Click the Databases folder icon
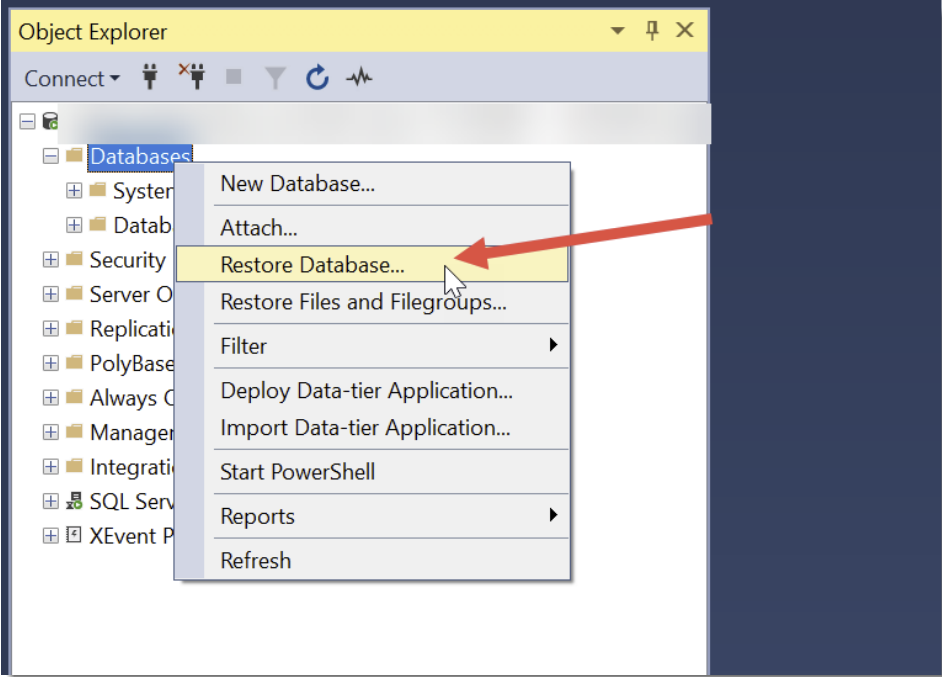Image resolution: width=942 pixels, height=677 pixels. pos(74,156)
